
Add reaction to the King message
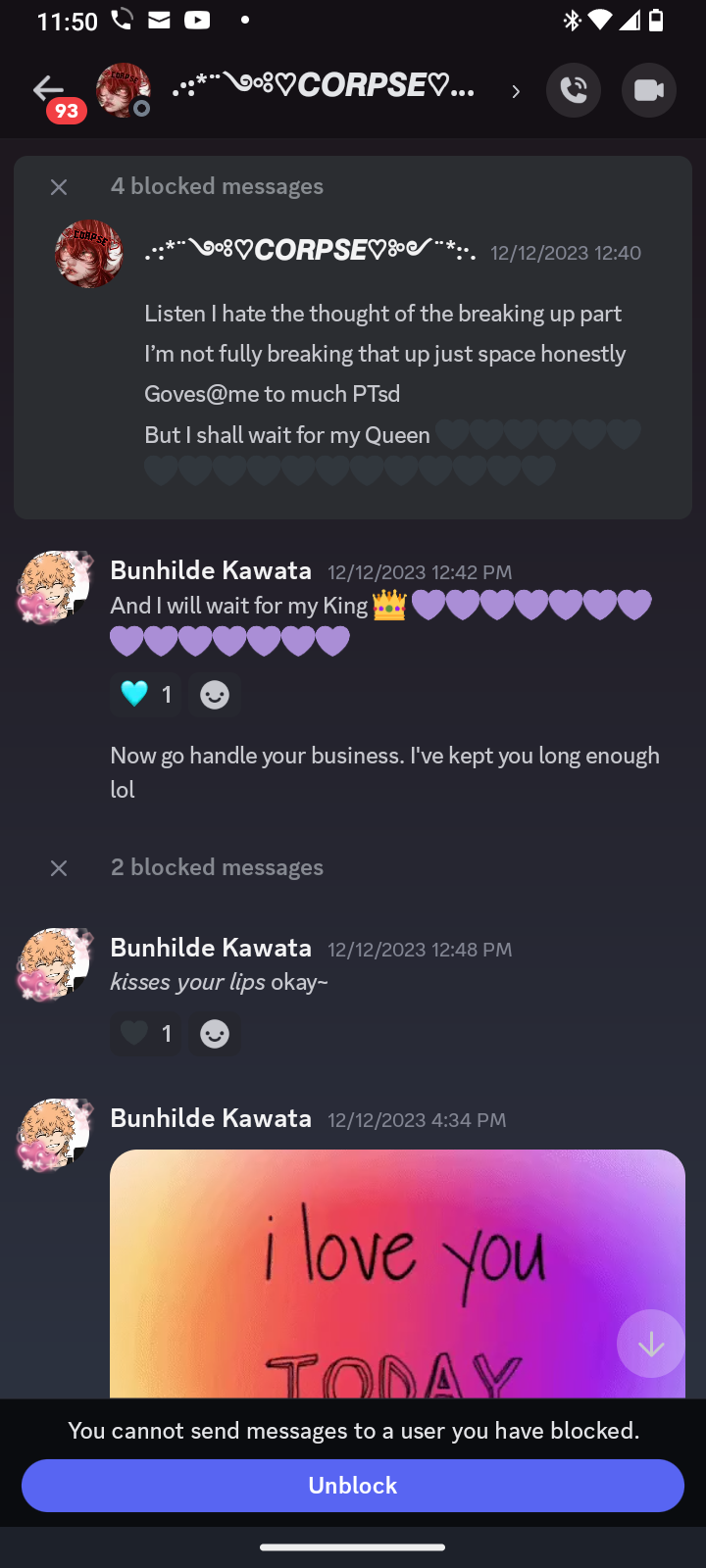point(215,695)
